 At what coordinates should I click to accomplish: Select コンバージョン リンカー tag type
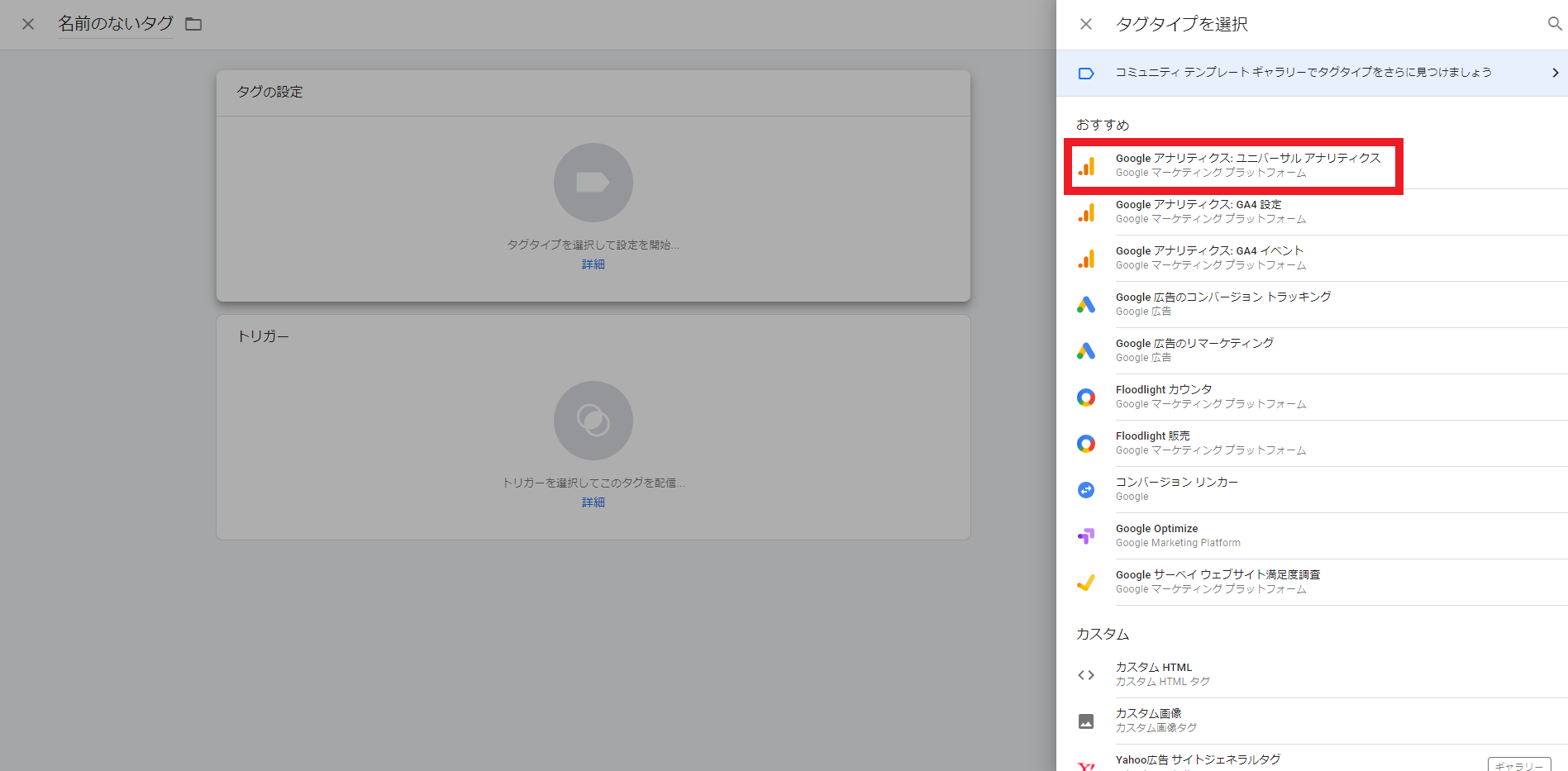[1312, 489]
